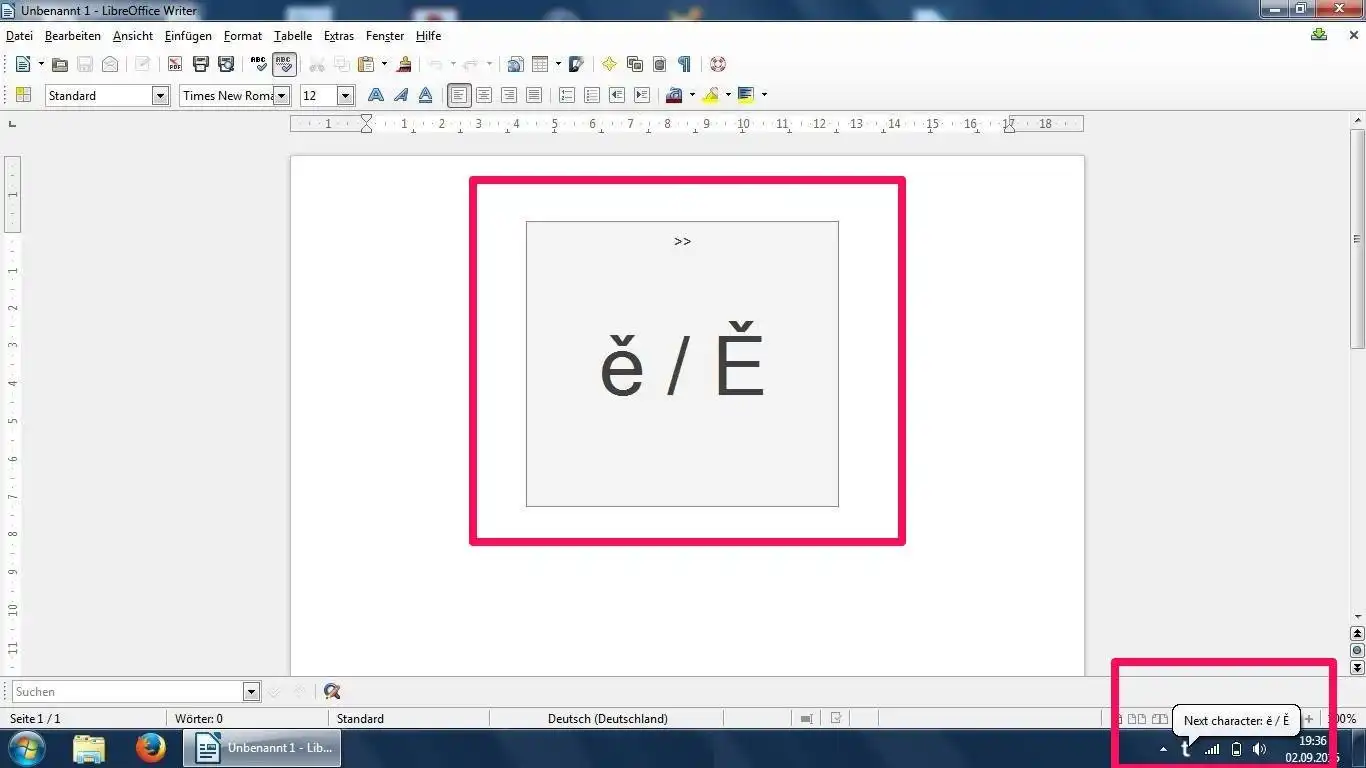
Task: Open the Data Sources icon
Action: click(659, 64)
